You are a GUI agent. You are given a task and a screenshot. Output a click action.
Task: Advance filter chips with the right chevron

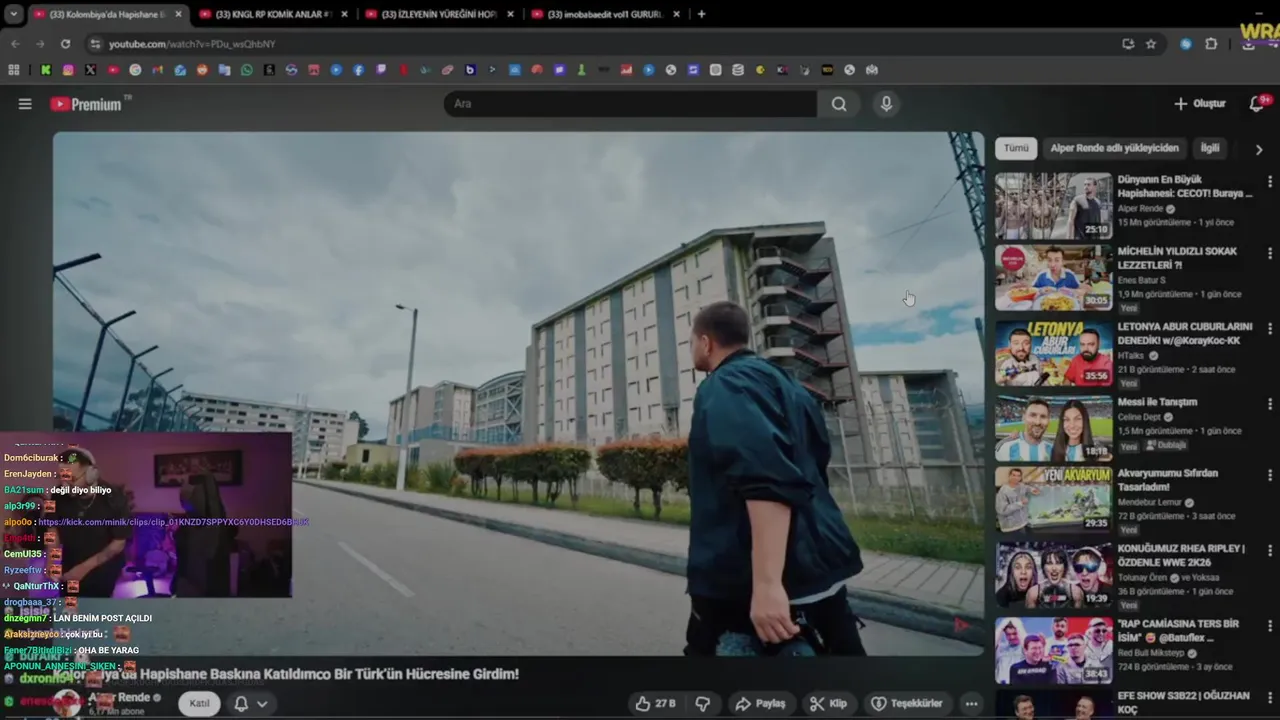(x=1259, y=149)
